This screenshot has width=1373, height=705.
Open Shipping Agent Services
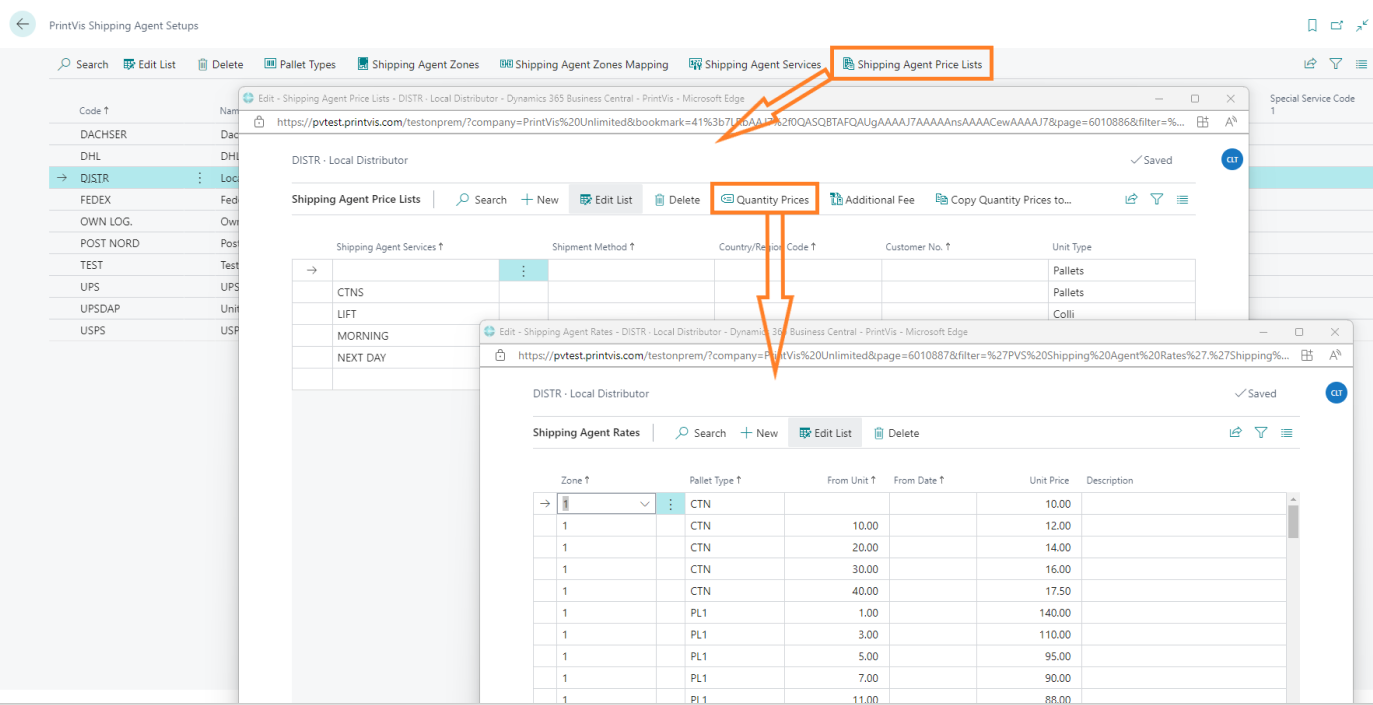tap(755, 64)
